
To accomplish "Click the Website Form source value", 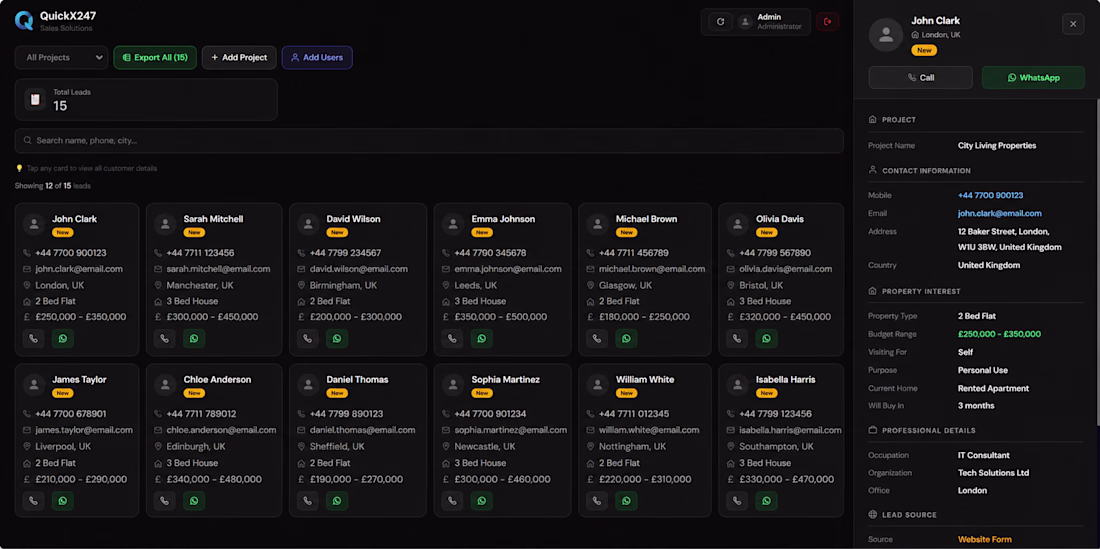I will point(985,539).
